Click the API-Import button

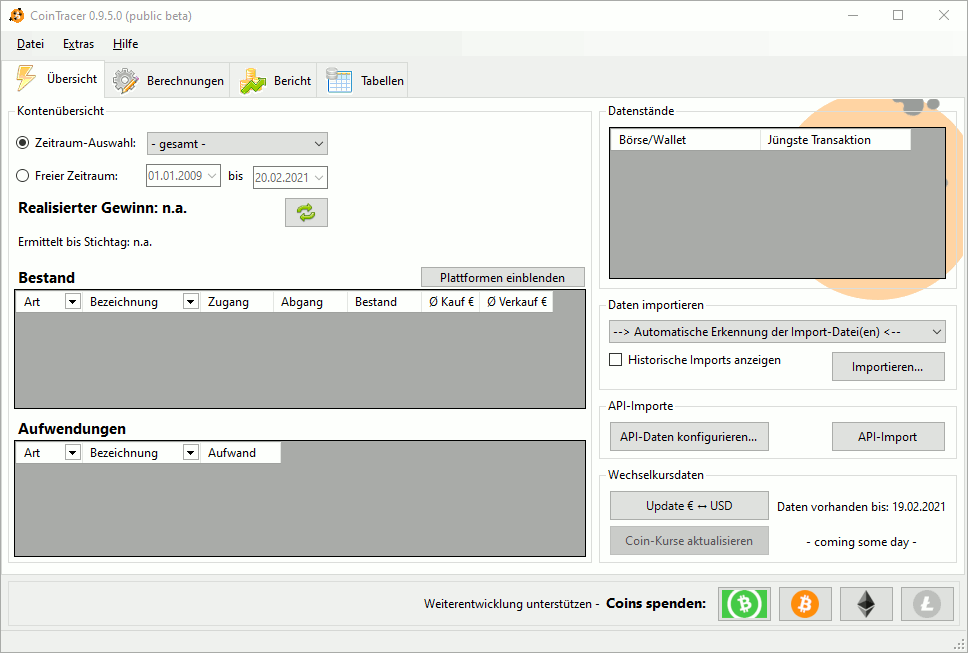coord(888,436)
